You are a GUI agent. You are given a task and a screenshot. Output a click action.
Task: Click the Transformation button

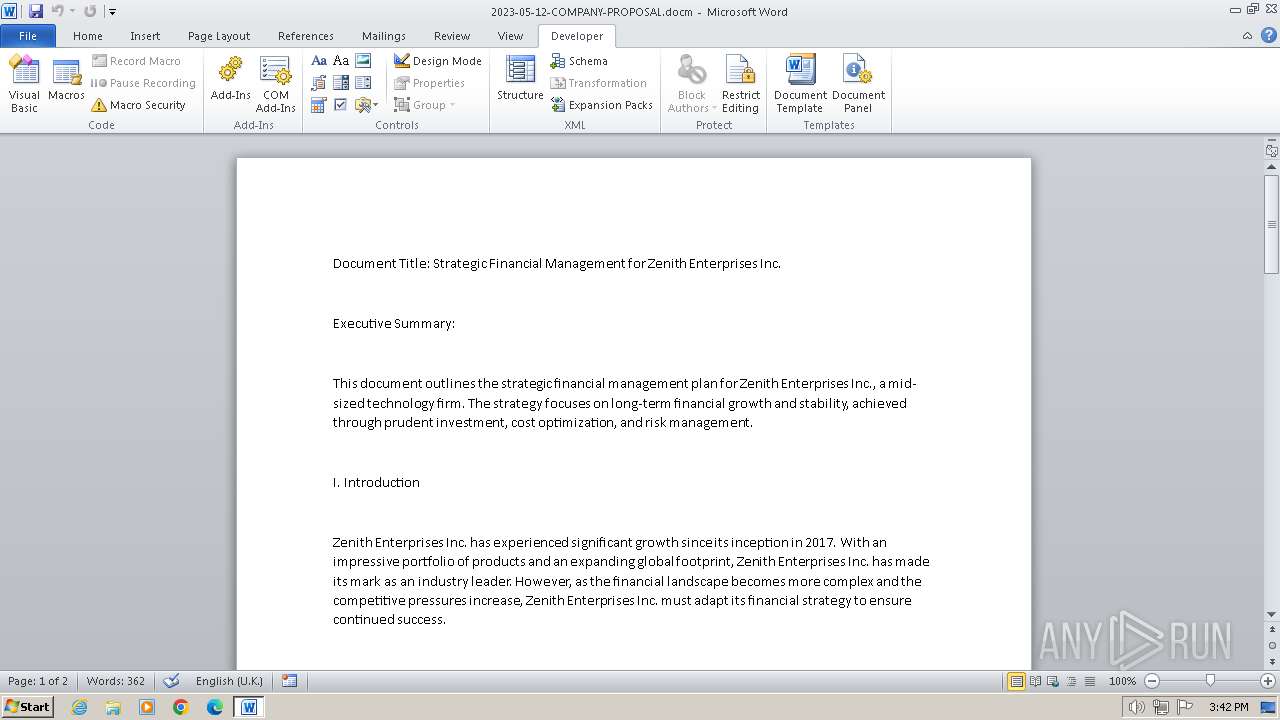click(x=598, y=83)
